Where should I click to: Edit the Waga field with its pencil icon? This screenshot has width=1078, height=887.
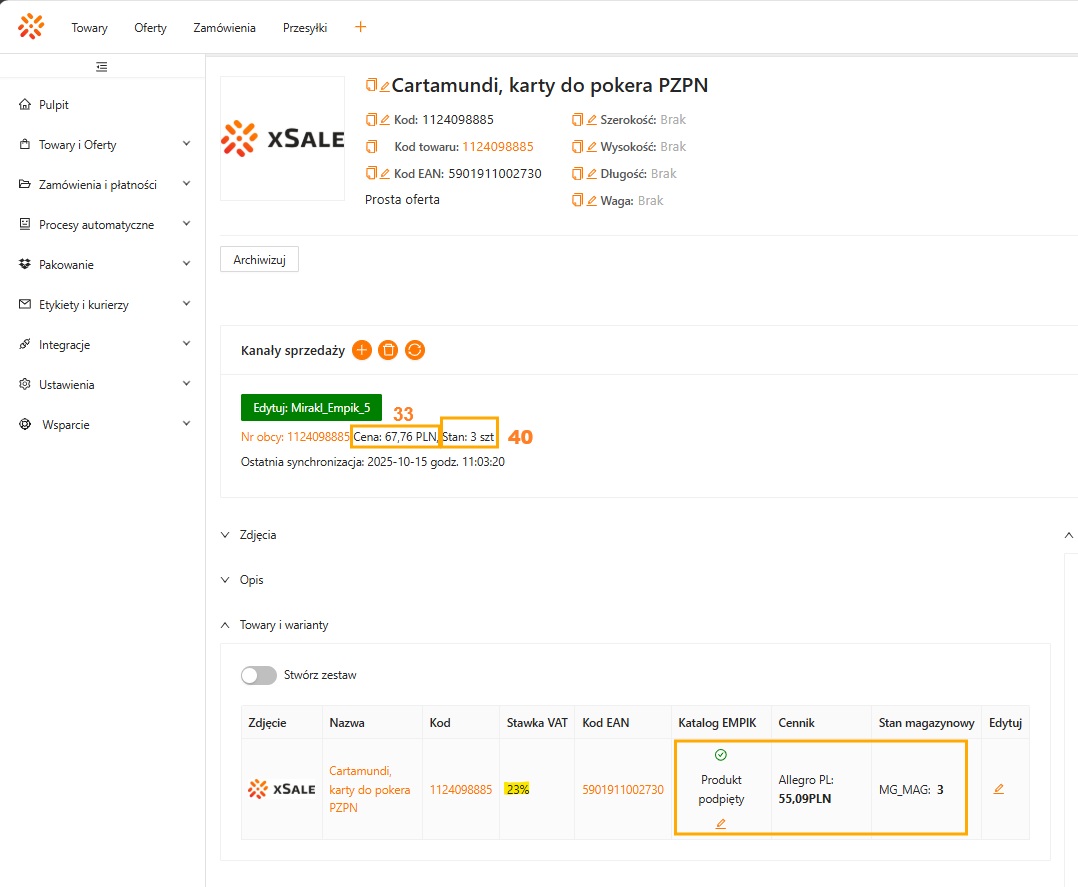pos(591,201)
